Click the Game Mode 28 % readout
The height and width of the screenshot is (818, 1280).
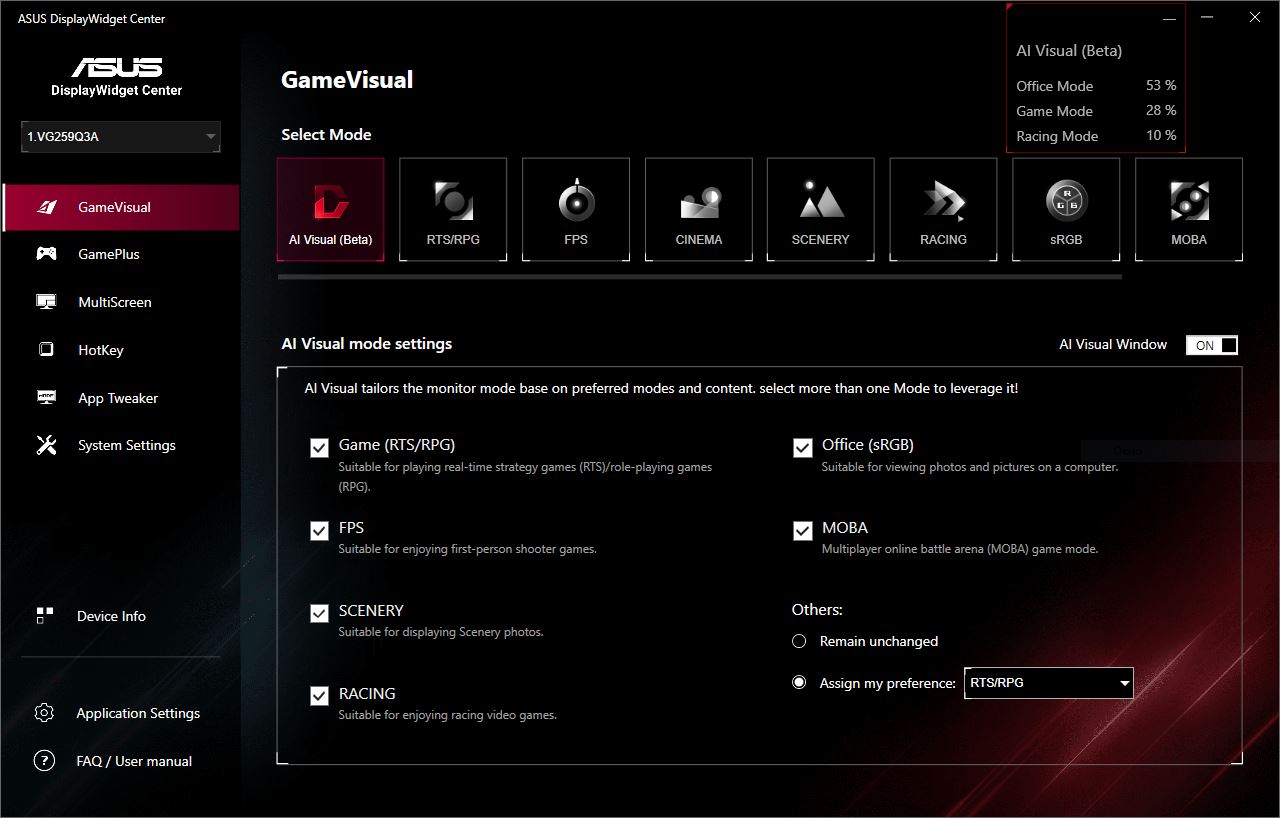tap(1096, 111)
